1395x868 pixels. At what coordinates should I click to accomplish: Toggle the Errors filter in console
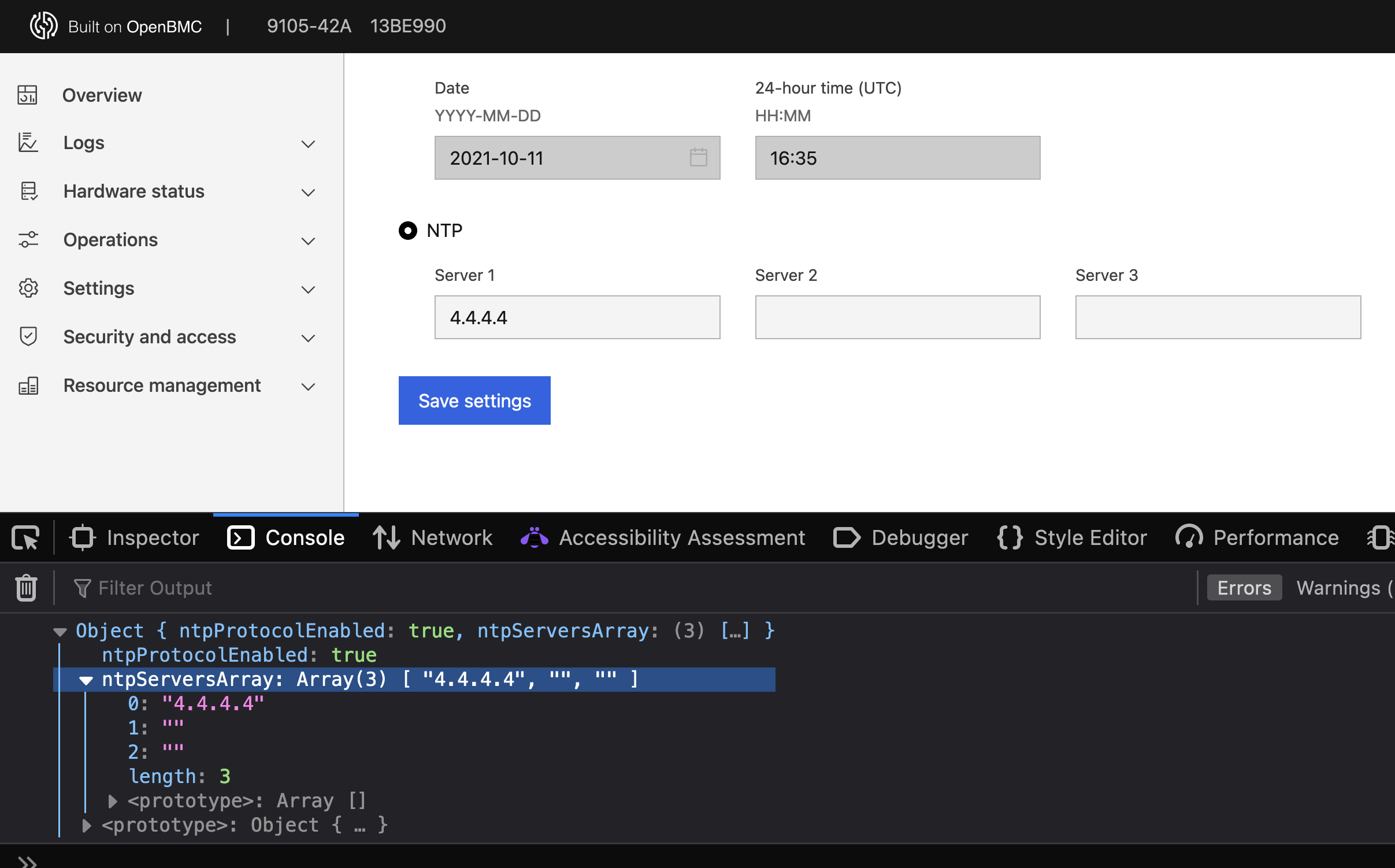coord(1244,587)
